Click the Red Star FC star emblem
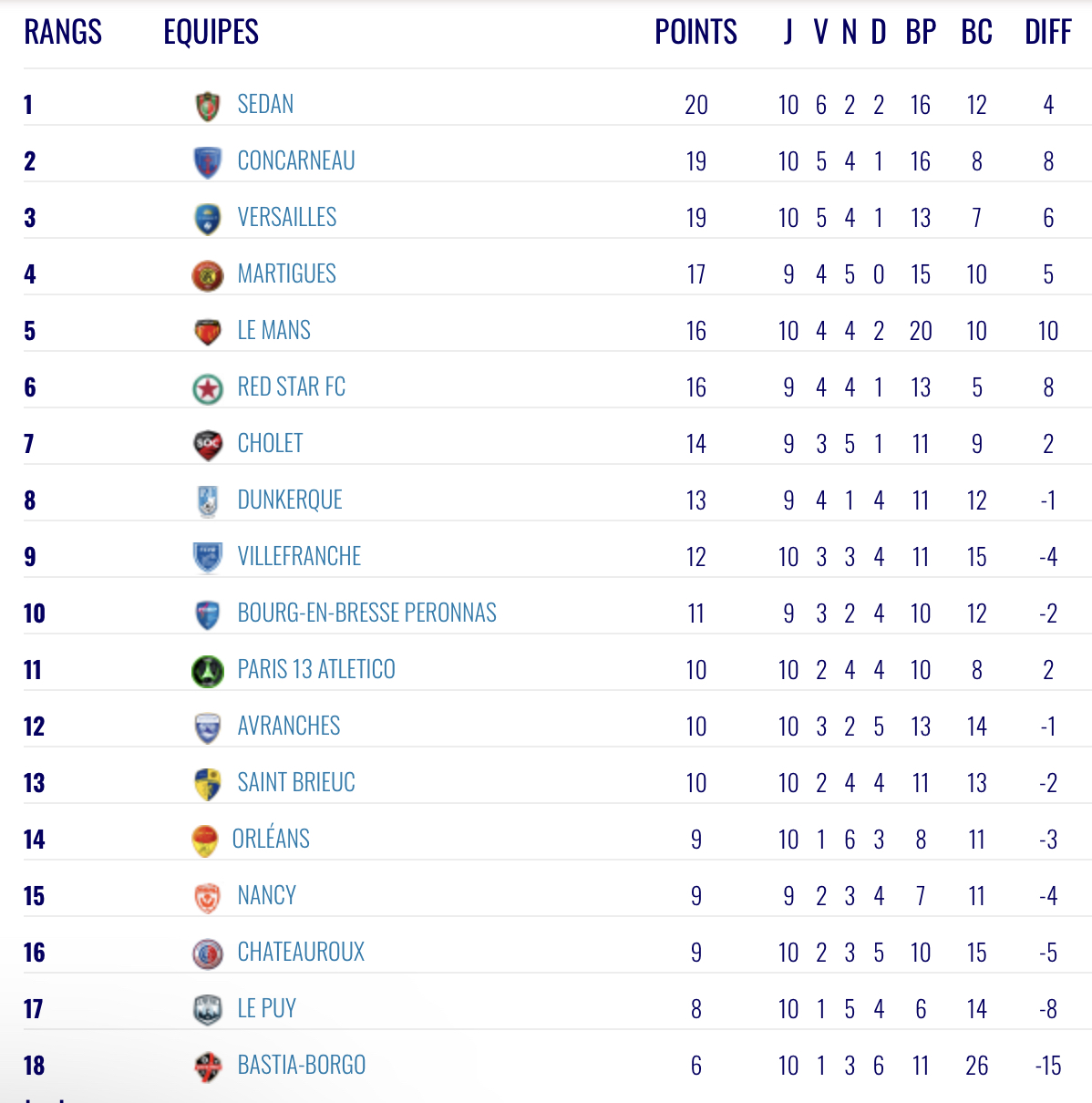This screenshot has width=1092, height=1103. tap(208, 388)
